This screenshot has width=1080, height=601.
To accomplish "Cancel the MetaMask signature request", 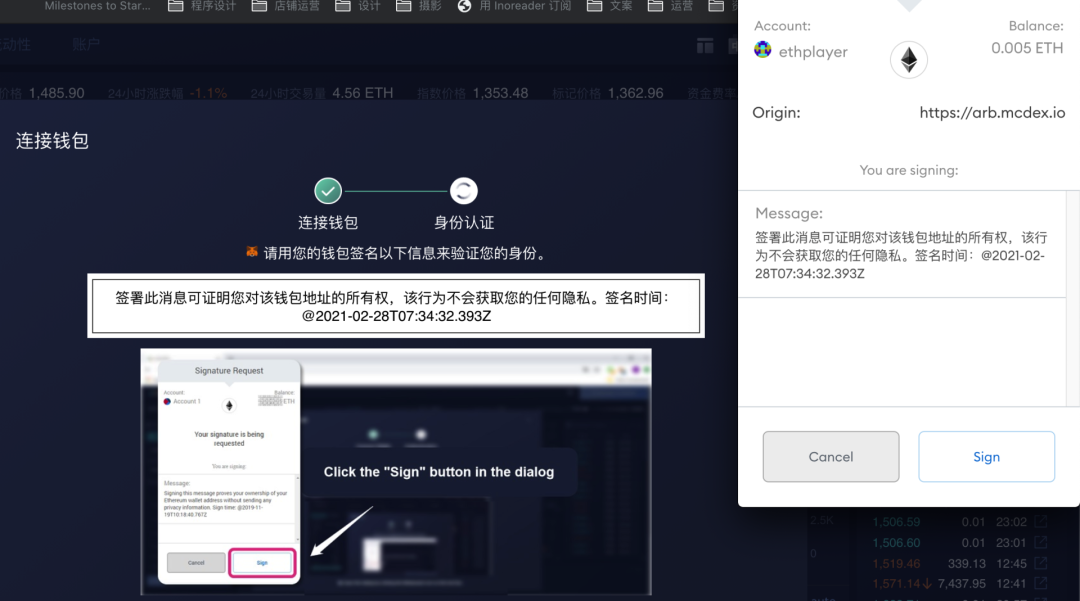I will (x=830, y=457).
